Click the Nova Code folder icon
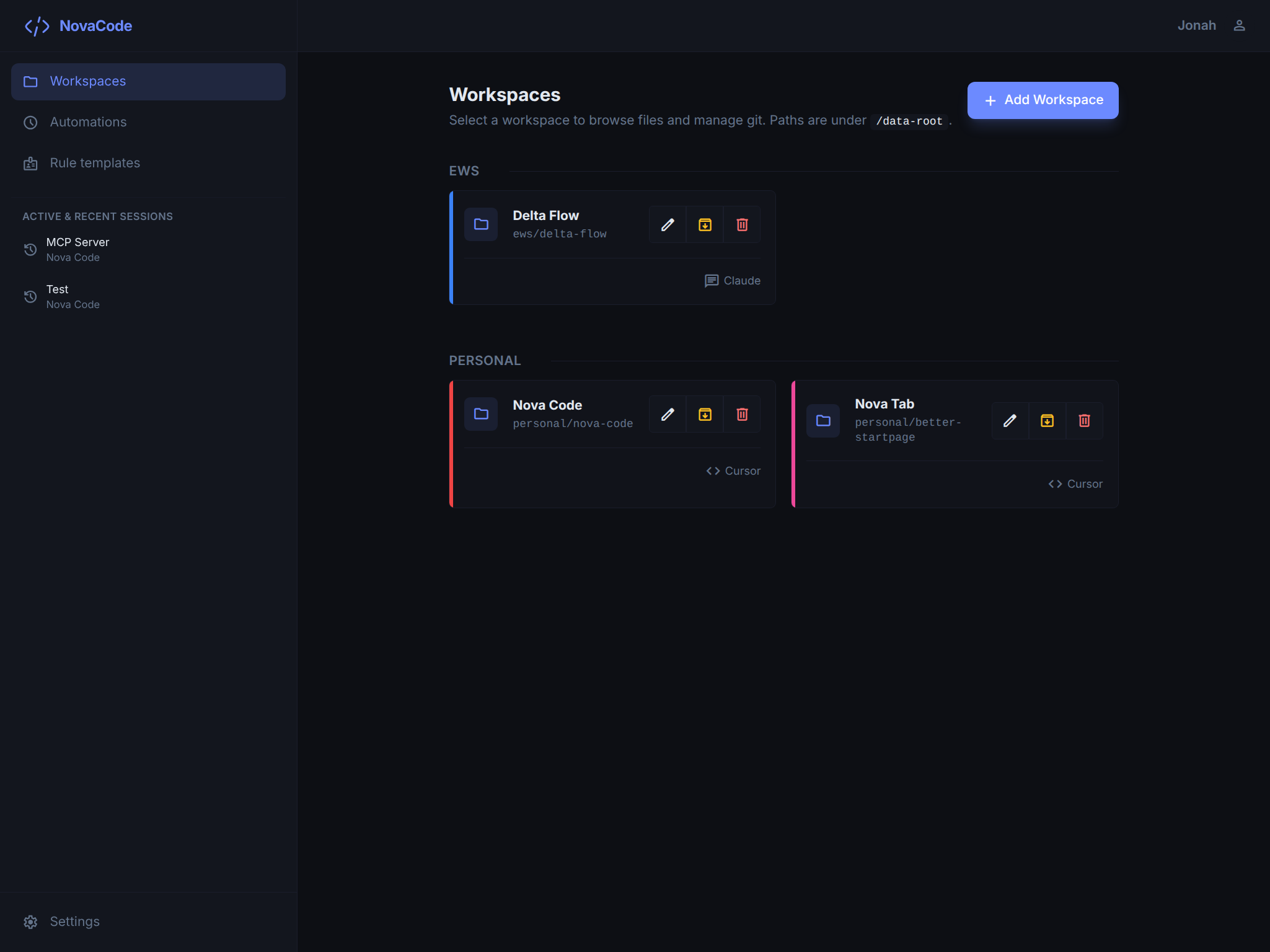This screenshot has height=952, width=1270. click(481, 414)
